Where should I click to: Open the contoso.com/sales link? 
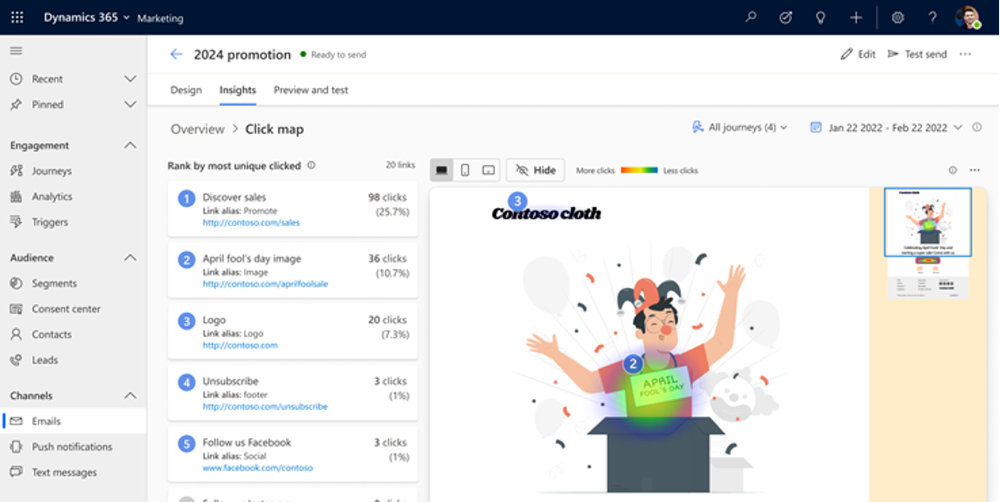pyautogui.click(x=251, y=223)
